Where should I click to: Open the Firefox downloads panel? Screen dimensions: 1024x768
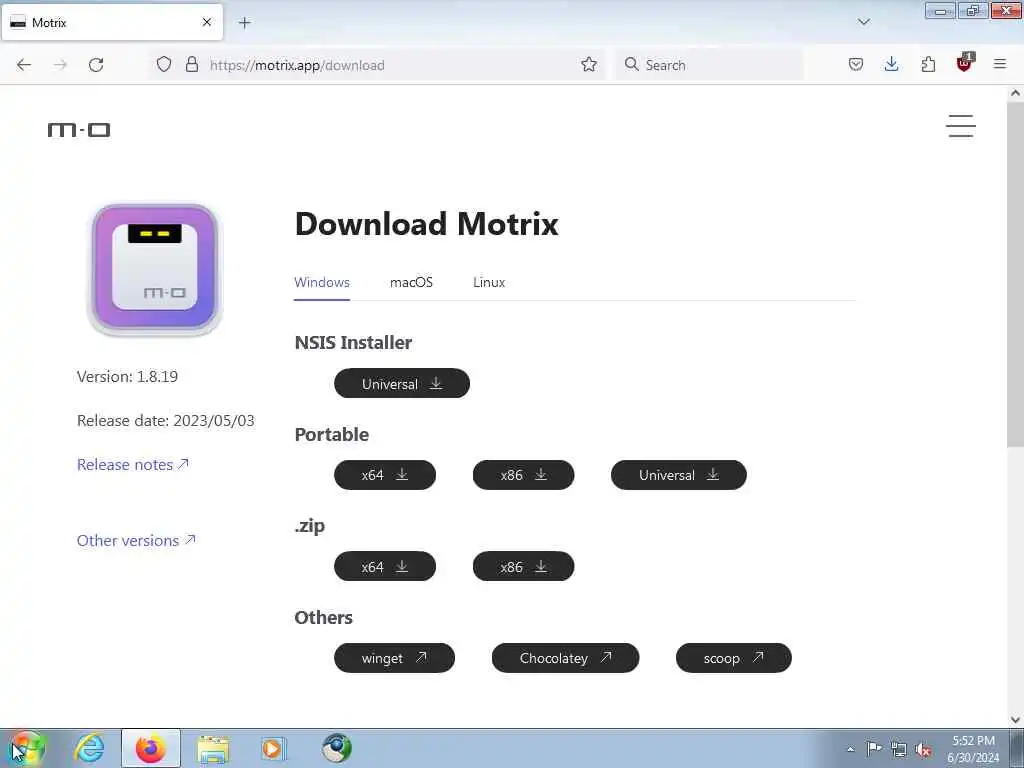click(891, 64)
